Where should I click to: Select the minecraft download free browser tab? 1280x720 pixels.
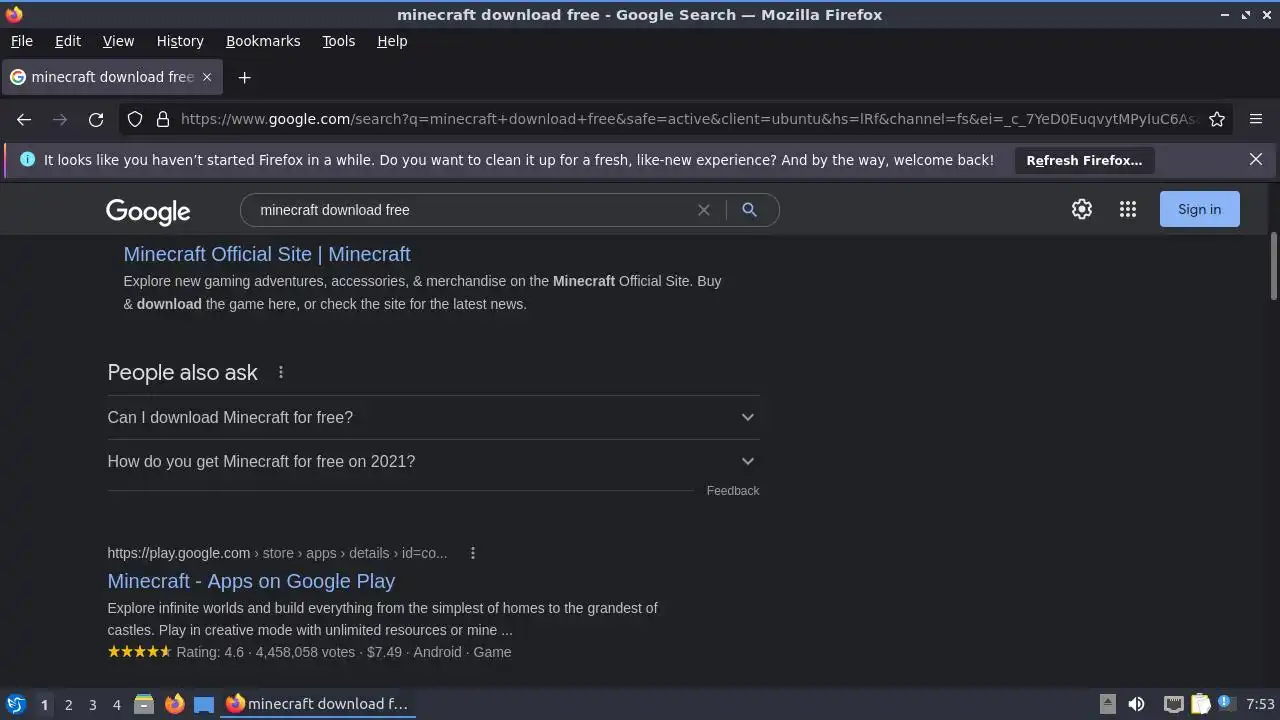[x=111, y=77]
